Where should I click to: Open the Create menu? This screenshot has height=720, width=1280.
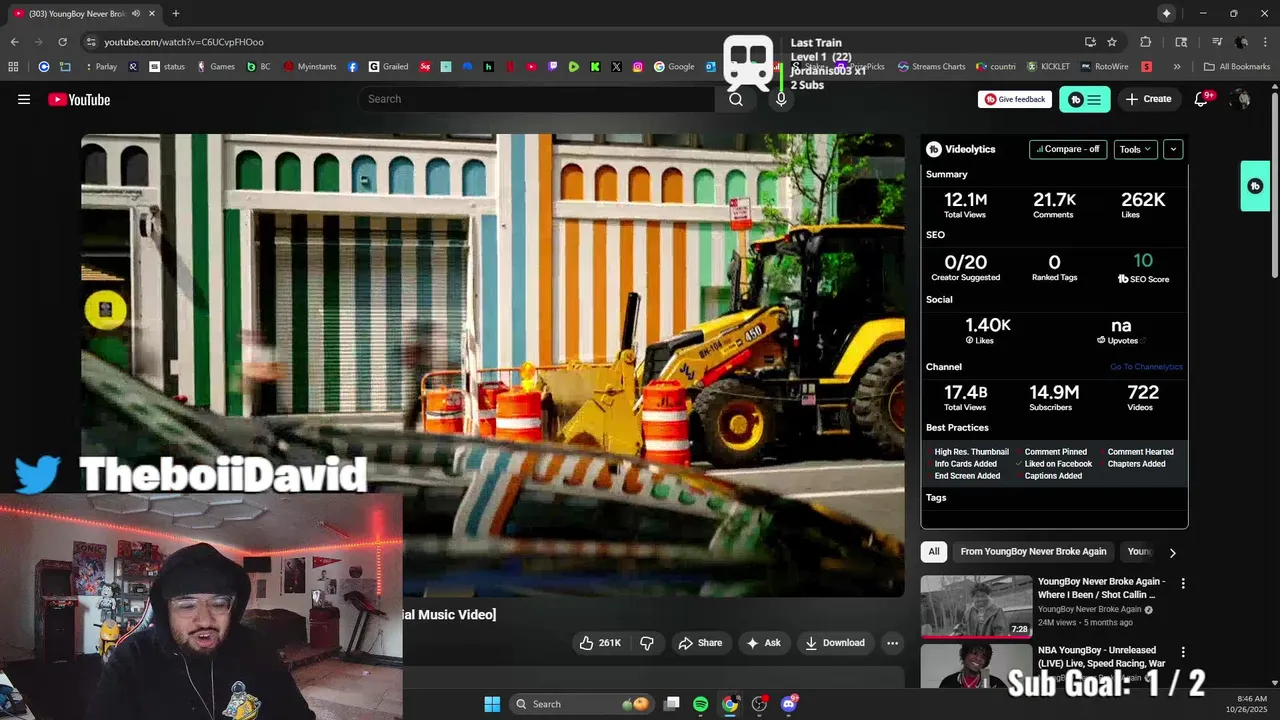point(1148,99)
